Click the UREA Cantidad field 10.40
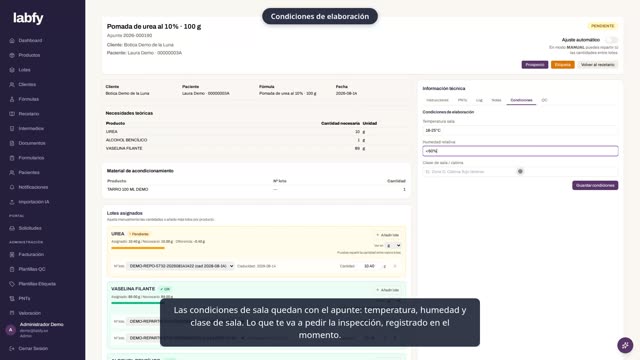 pyautogui.click(x=370, y=266)
